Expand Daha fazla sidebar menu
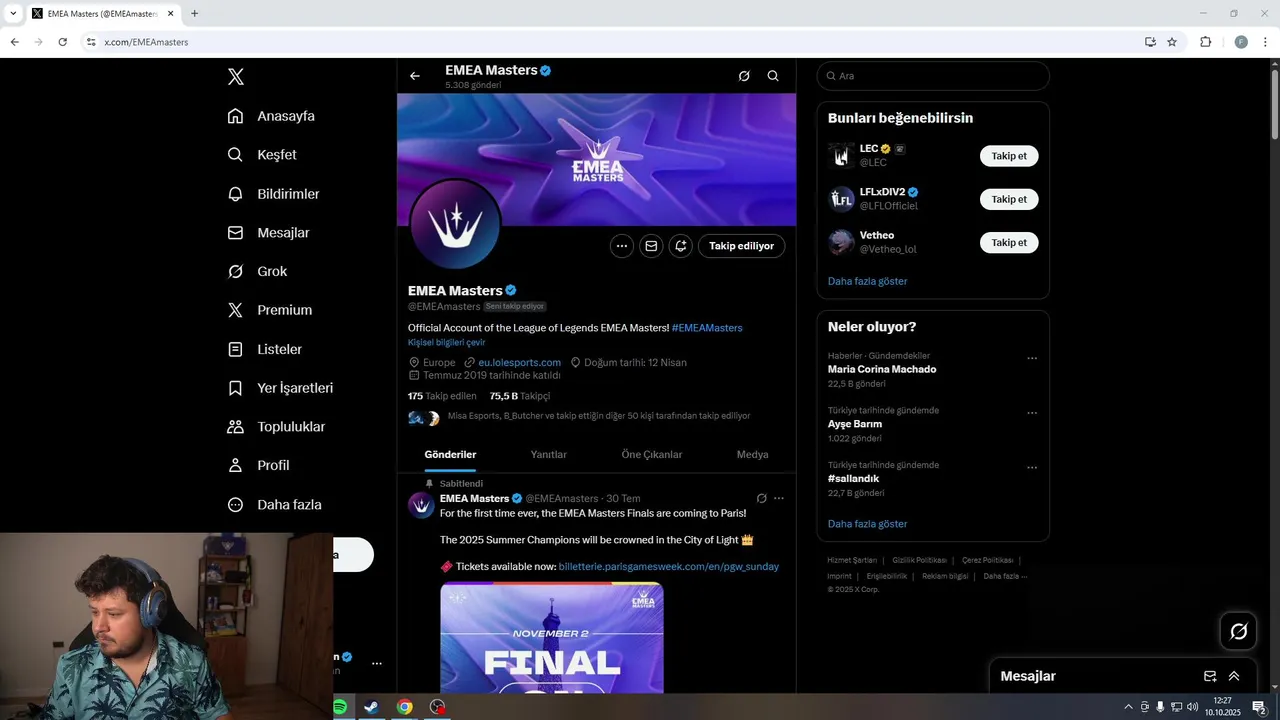This screenshot has width=1280, height=720. (274, 505)
